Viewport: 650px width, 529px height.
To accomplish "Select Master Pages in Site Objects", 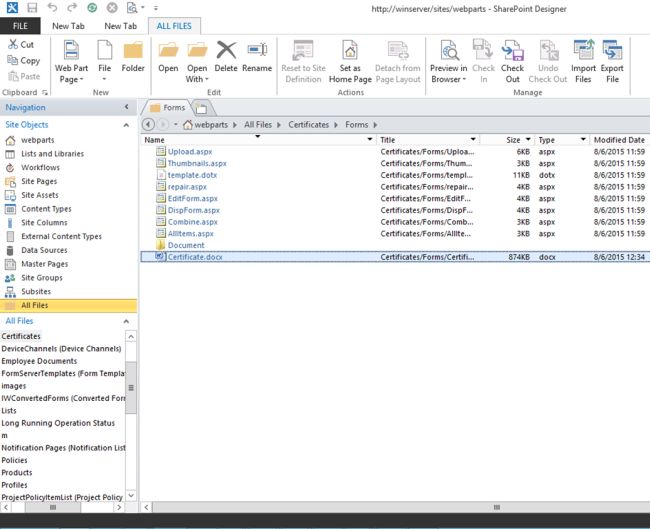I will (44, 264).
